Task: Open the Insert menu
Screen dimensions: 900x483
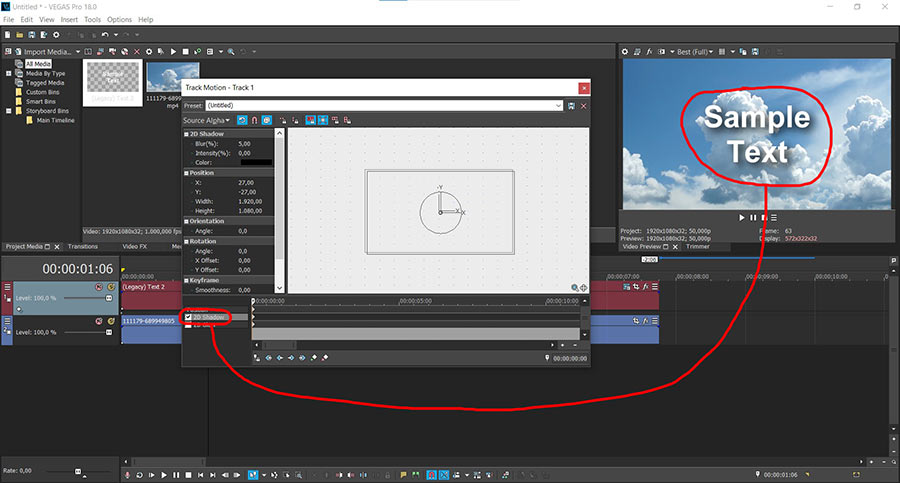Action: tap(69, 20)
